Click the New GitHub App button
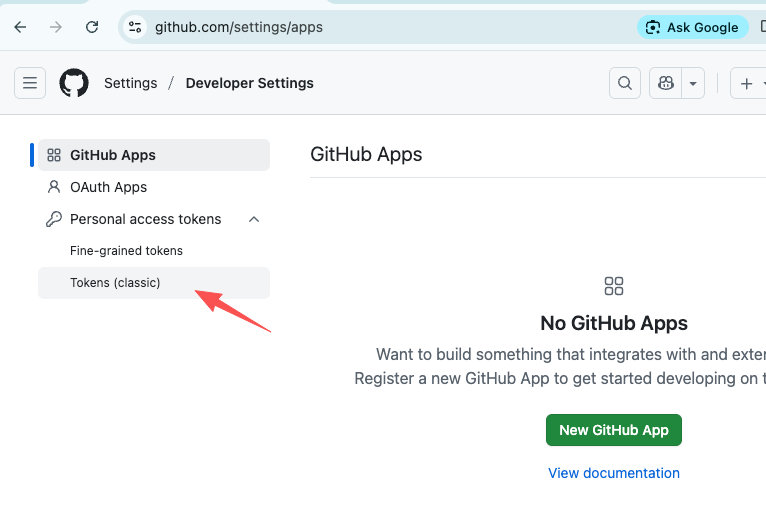766x524 pixels. 614,430
